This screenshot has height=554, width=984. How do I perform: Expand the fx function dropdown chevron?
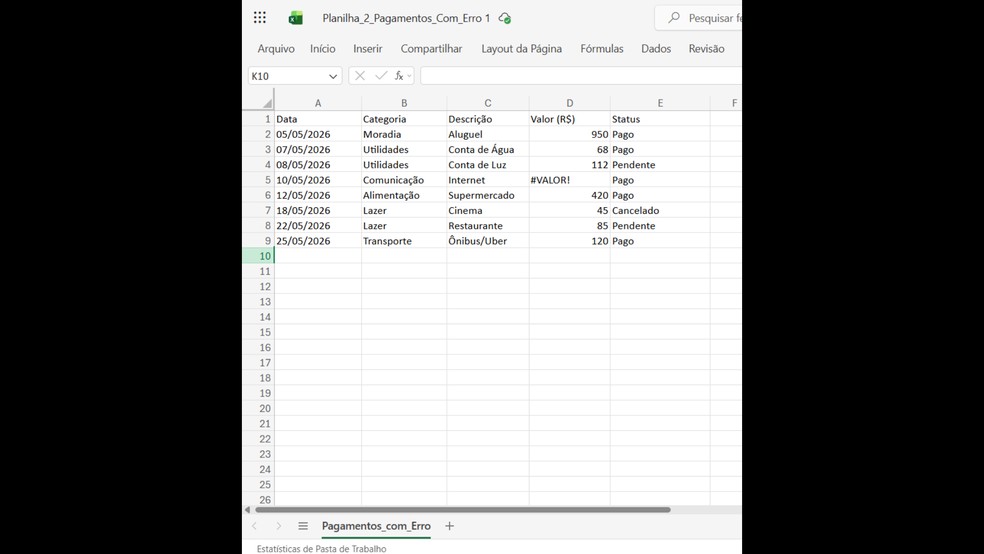coord(409,76)
